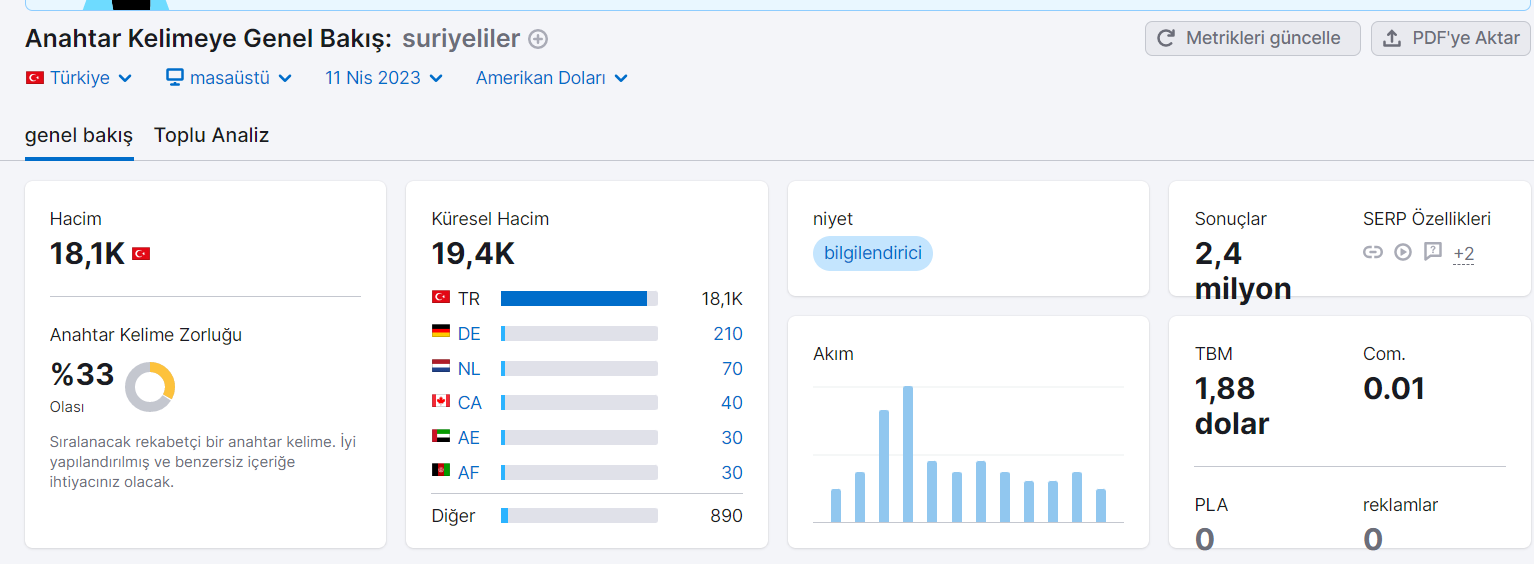Add the keyword suriyeliler with the plus icon
The width and height of the screenshot is (1534, 564).
[x=538, y=39]
